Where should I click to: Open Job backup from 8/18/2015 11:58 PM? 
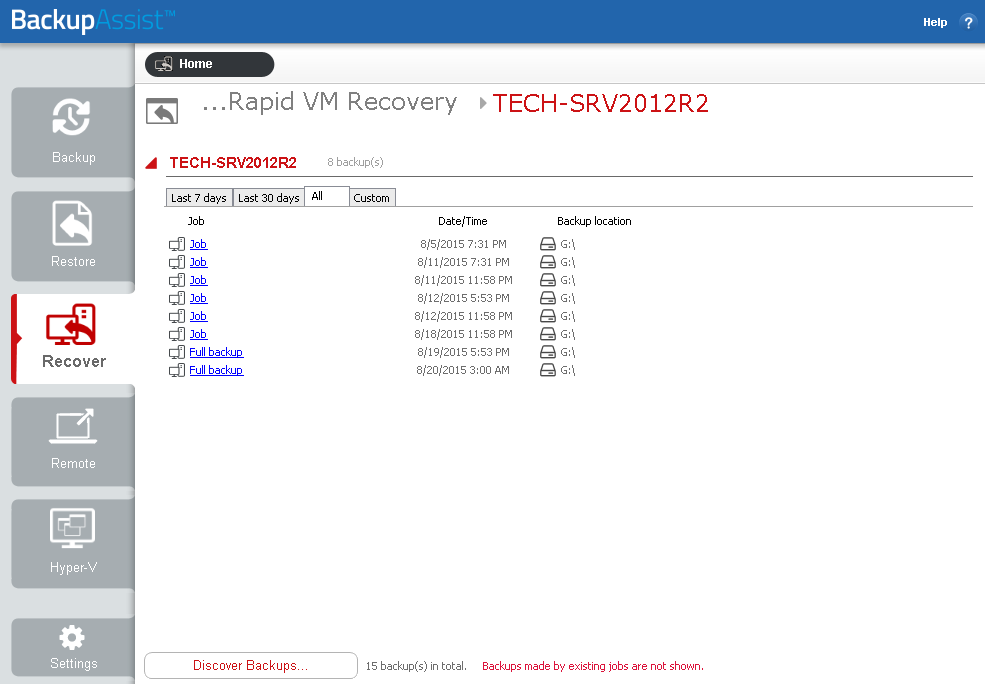pos(199,334)
